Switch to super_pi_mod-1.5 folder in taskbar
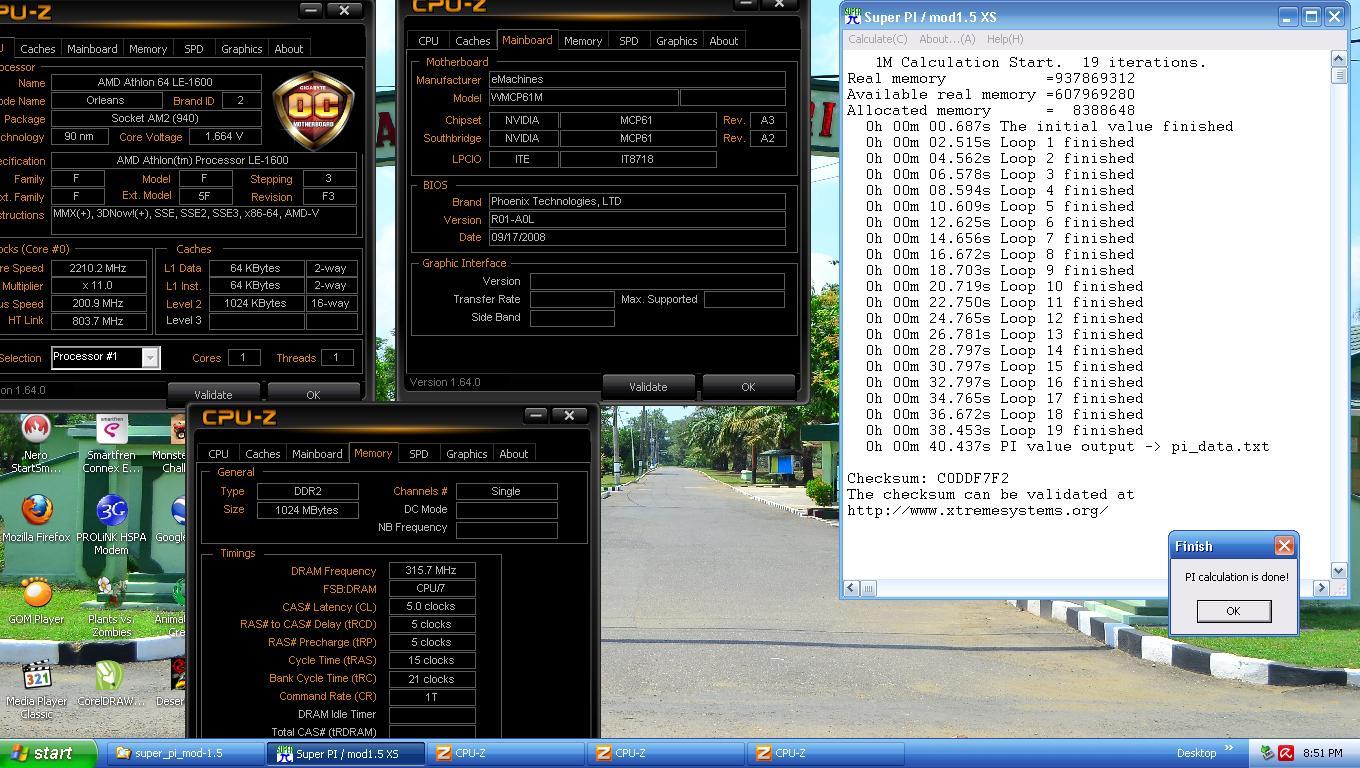 coord(186,753)
